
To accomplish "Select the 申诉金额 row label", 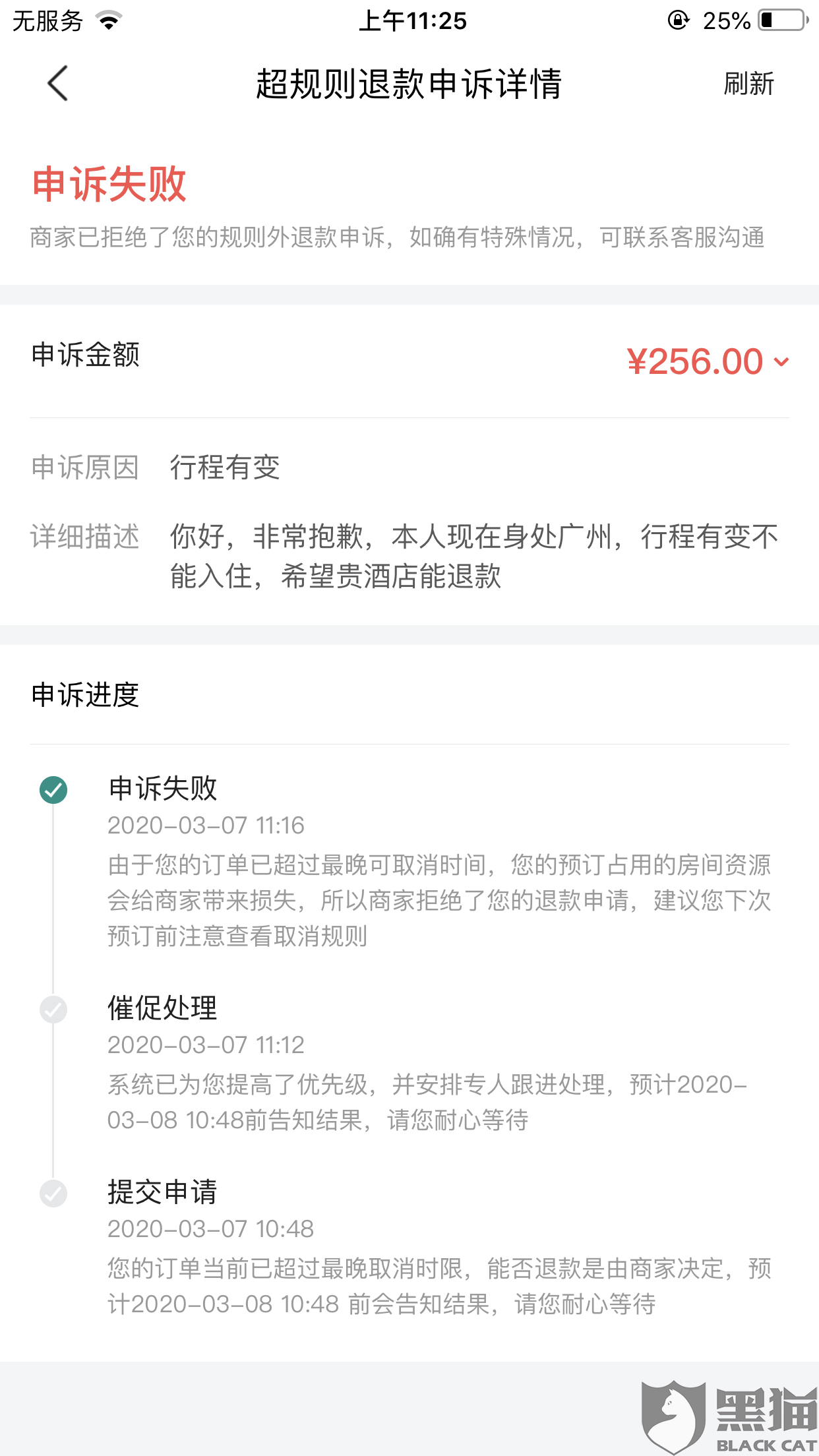I will pos(86,355).
